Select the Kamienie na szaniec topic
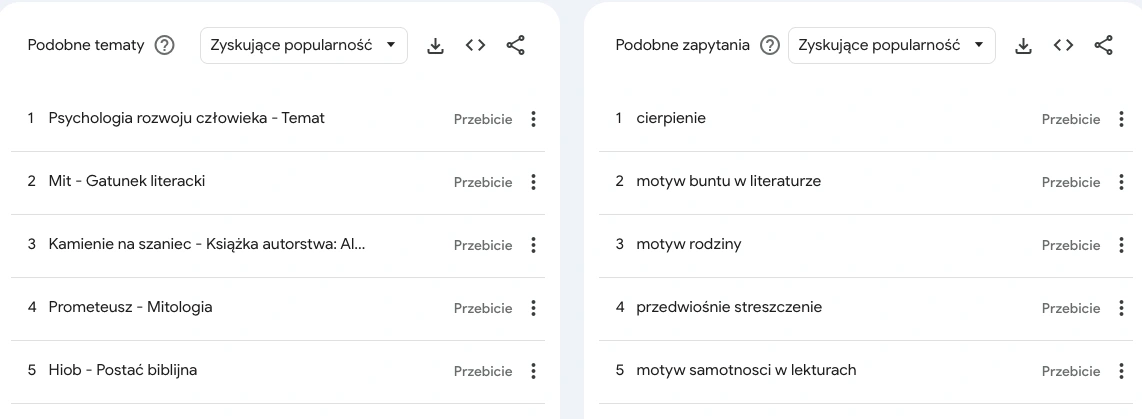1142x419 pixels. click(x=207, y=244)
